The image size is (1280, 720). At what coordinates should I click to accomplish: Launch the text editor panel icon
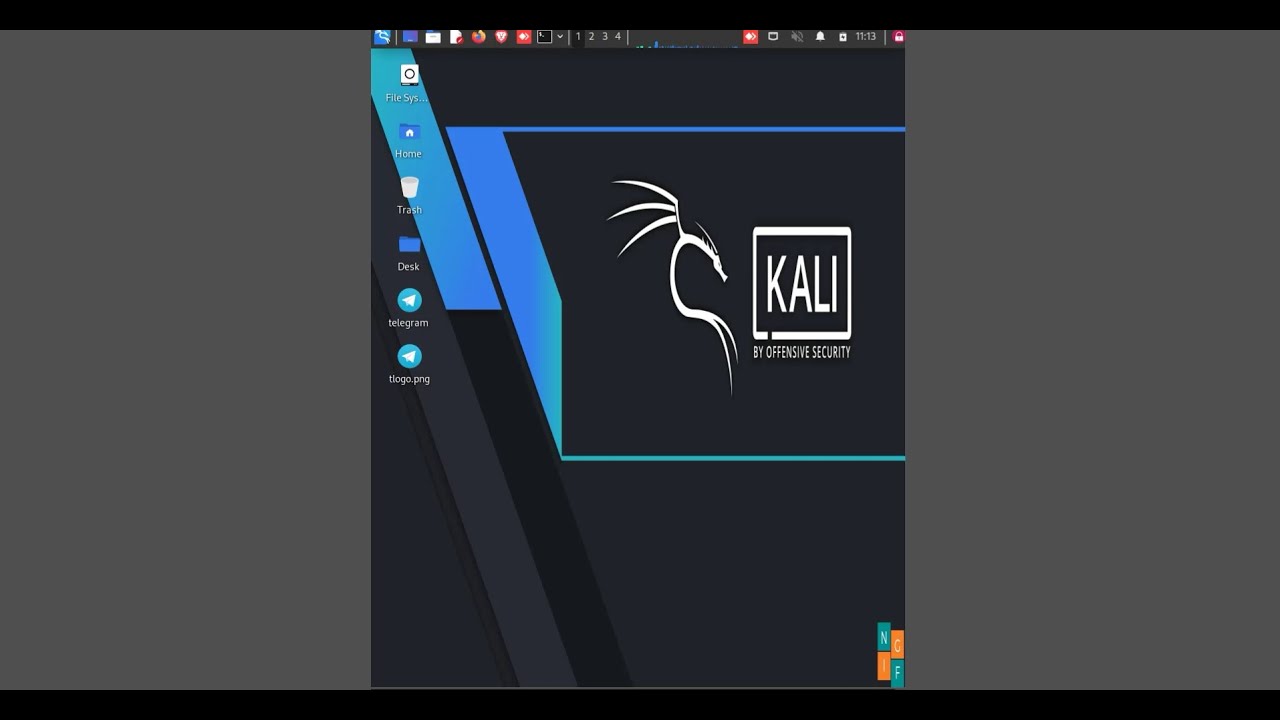point(456,37)
